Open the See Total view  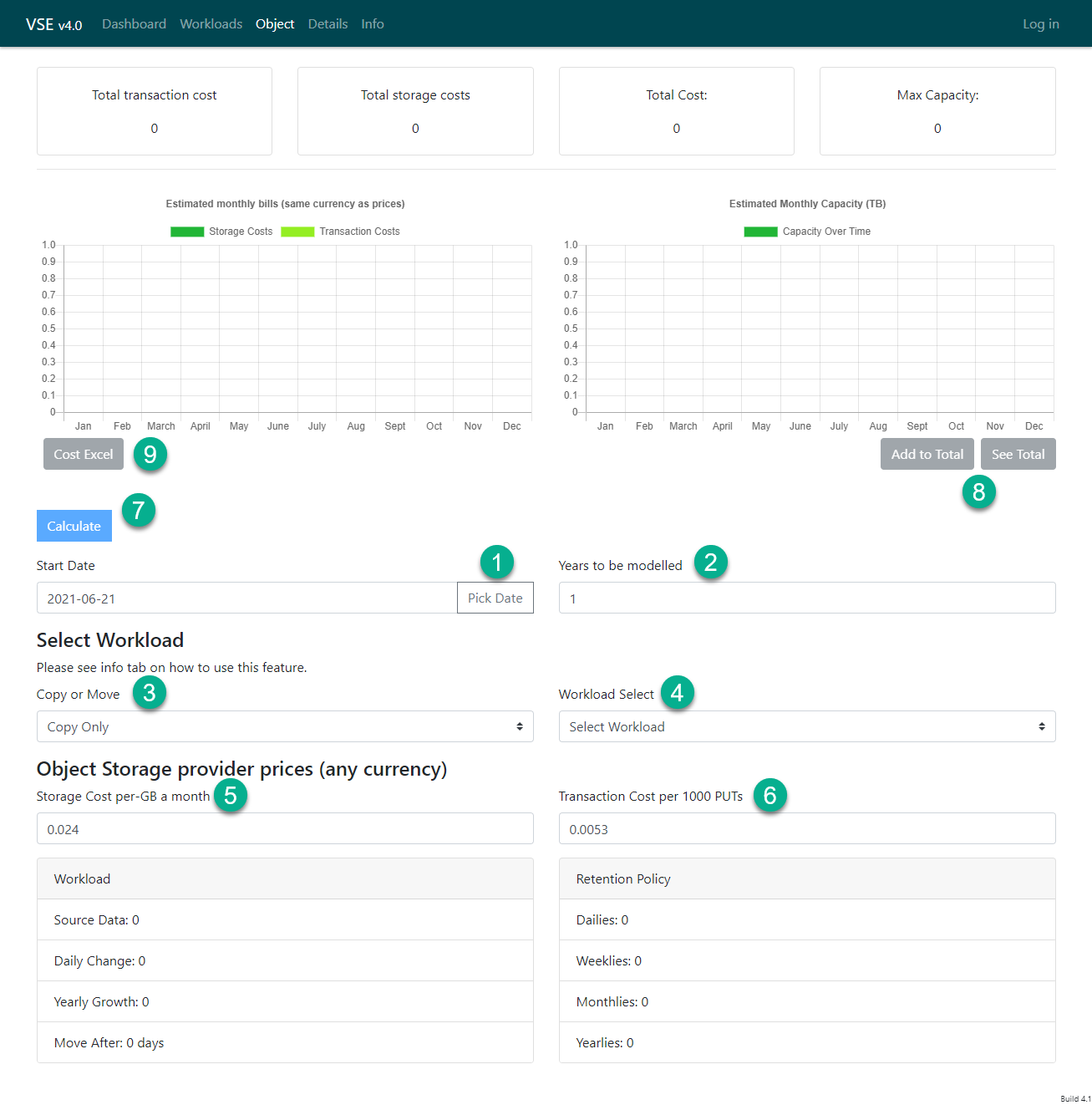point(1017,454)
